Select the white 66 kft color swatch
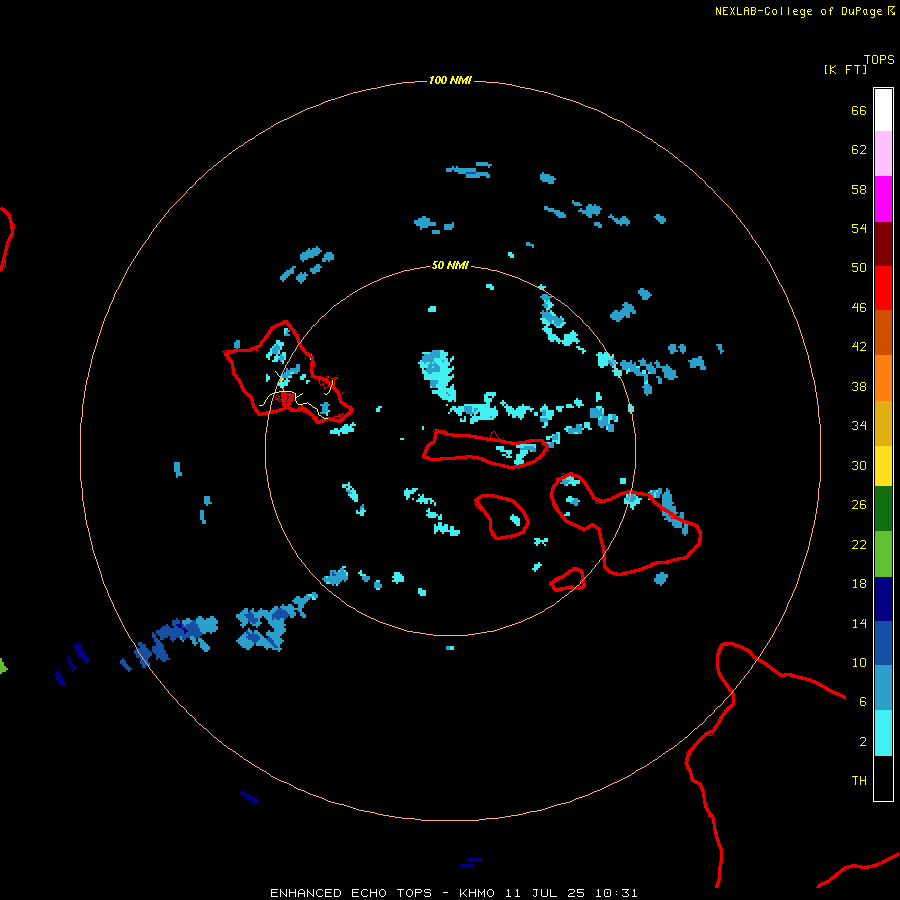The image size is (900, 900). 883,110
